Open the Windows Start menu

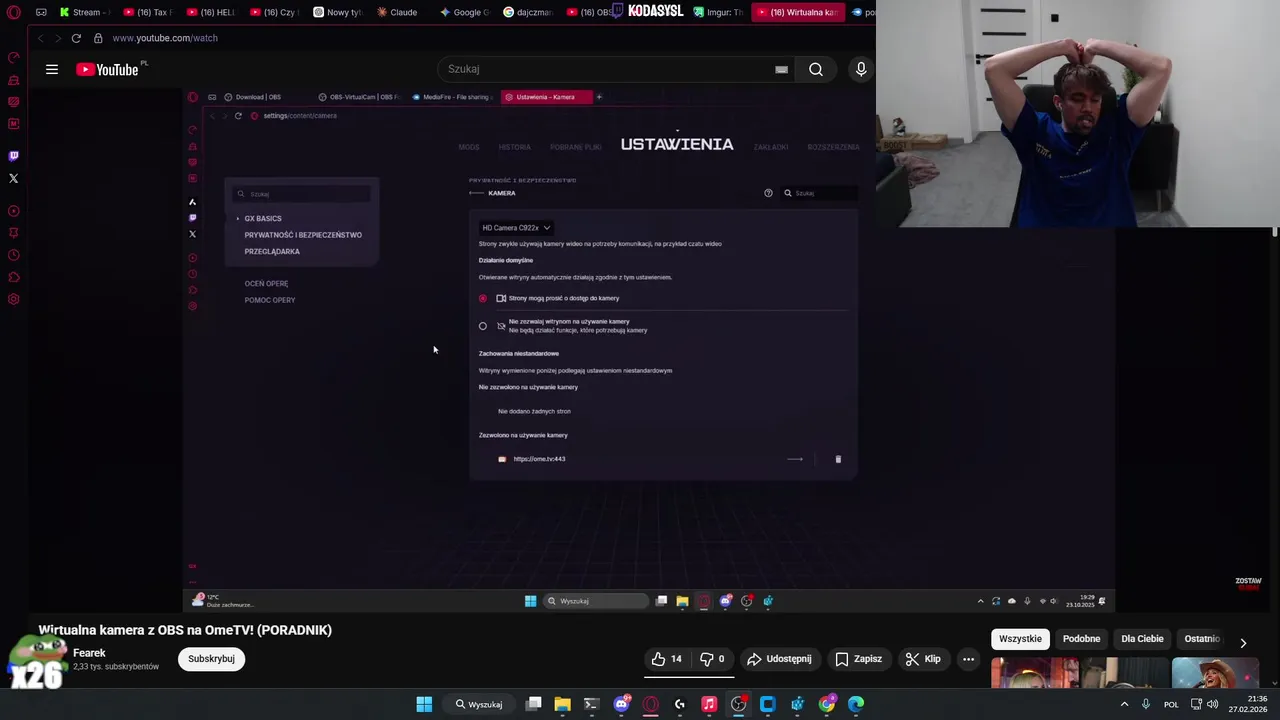(x=424, y=704)
